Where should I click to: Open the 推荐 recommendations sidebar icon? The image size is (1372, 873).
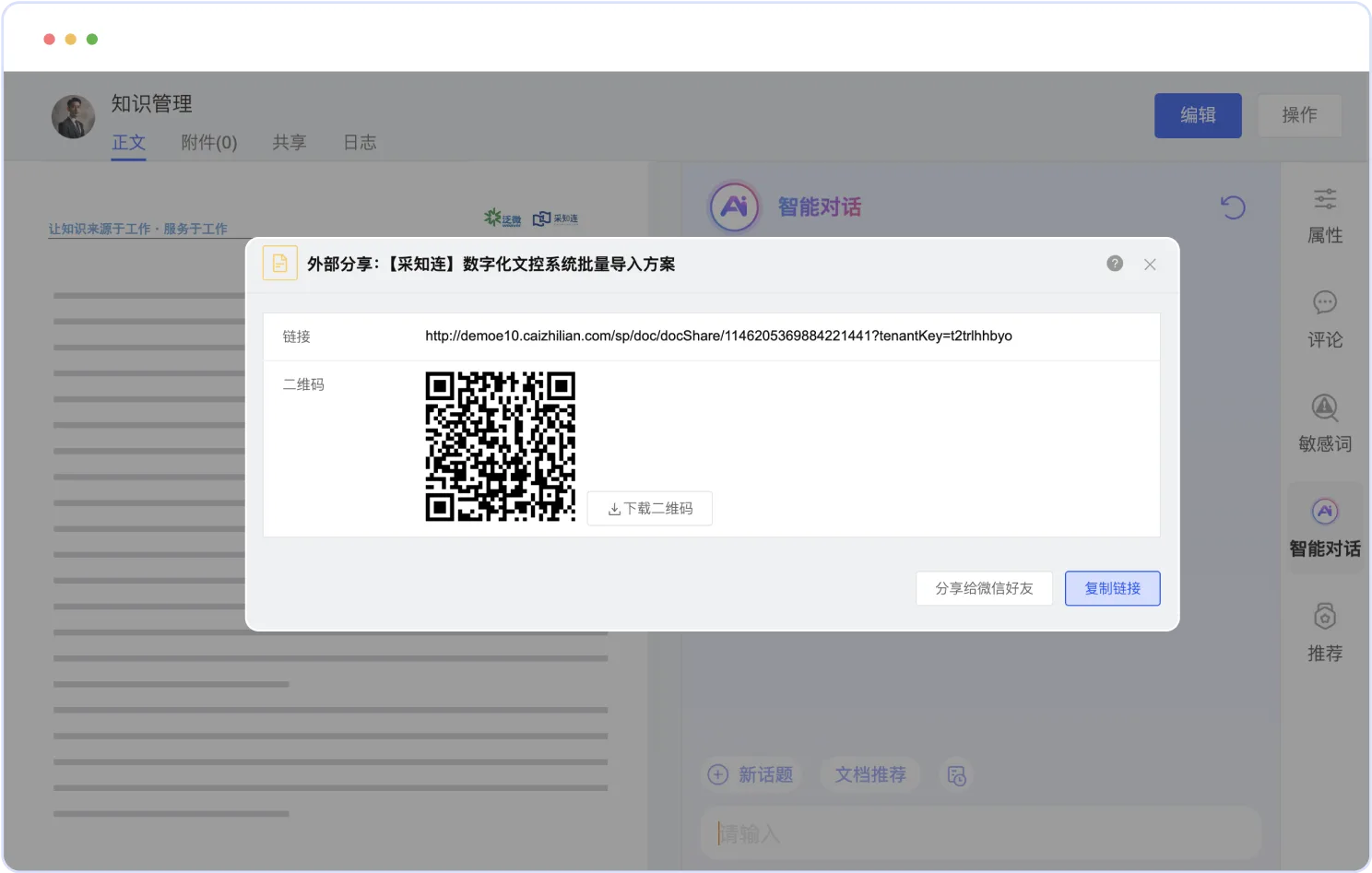click(x=1325, y=634)
